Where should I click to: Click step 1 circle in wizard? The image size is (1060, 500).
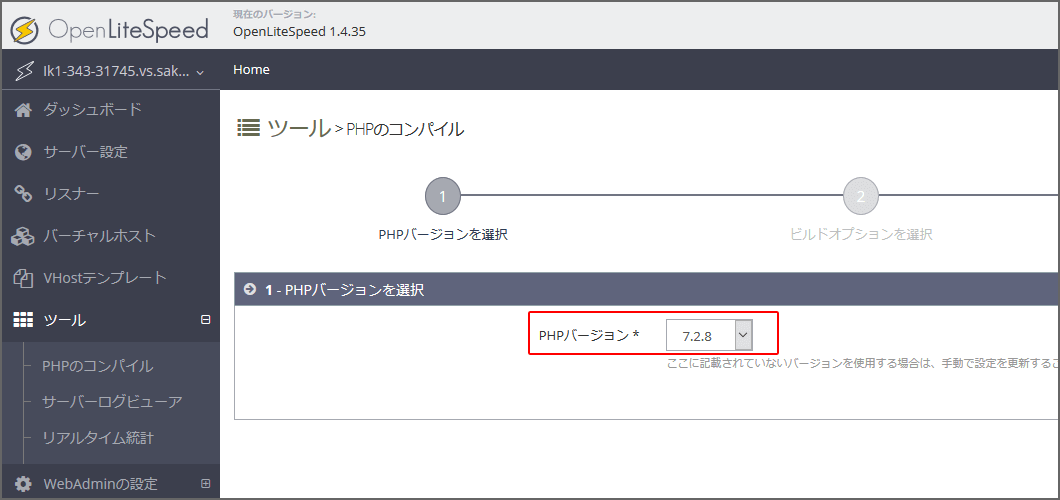[443, 197]
